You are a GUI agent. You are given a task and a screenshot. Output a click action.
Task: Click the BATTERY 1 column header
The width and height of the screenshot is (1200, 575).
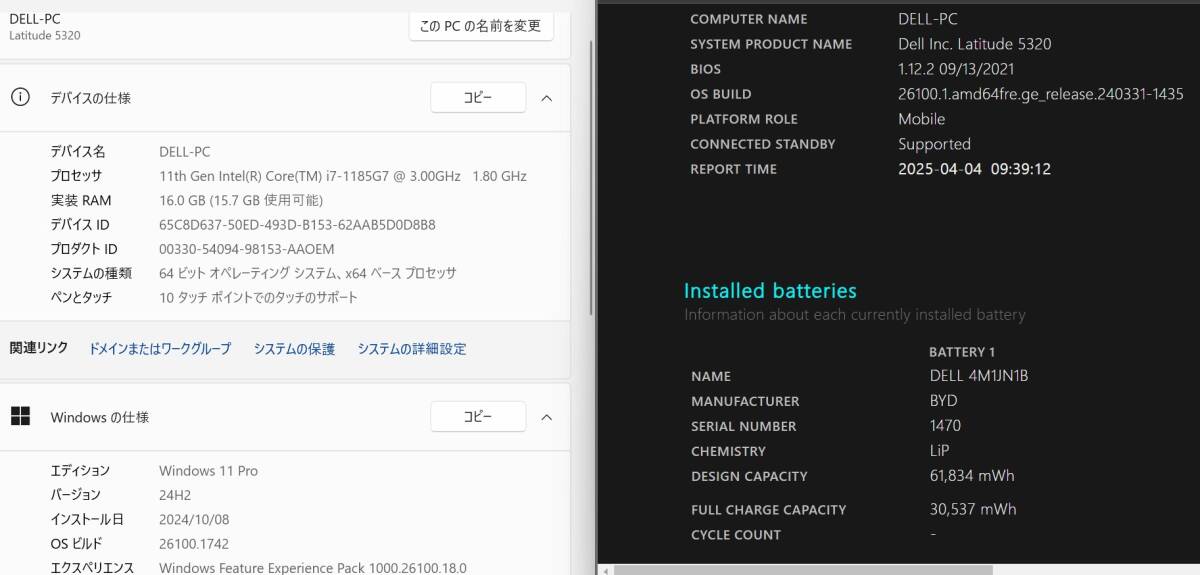pos(962,352)
